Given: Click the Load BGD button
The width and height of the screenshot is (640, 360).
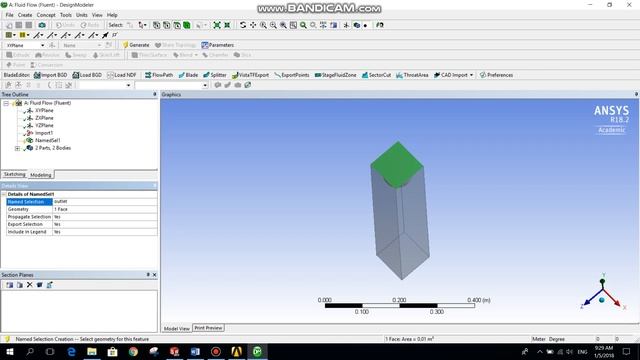Looking at the screenshot, I should pos(87,75).
